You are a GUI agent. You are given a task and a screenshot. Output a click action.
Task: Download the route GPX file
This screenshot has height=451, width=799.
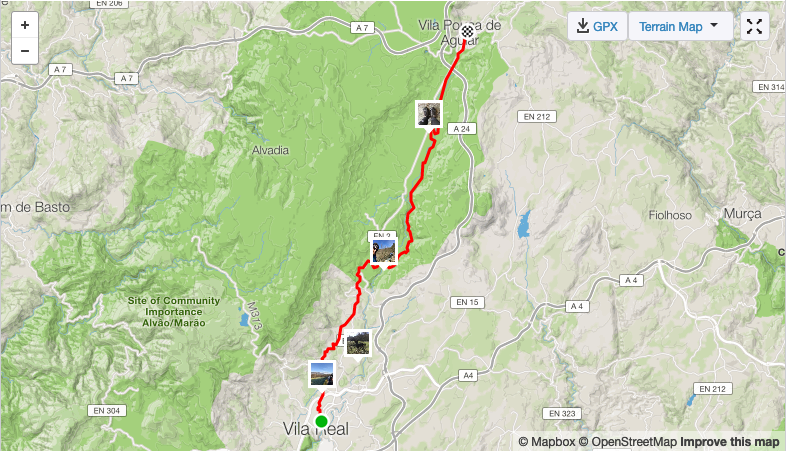click(x=597, y=26)
